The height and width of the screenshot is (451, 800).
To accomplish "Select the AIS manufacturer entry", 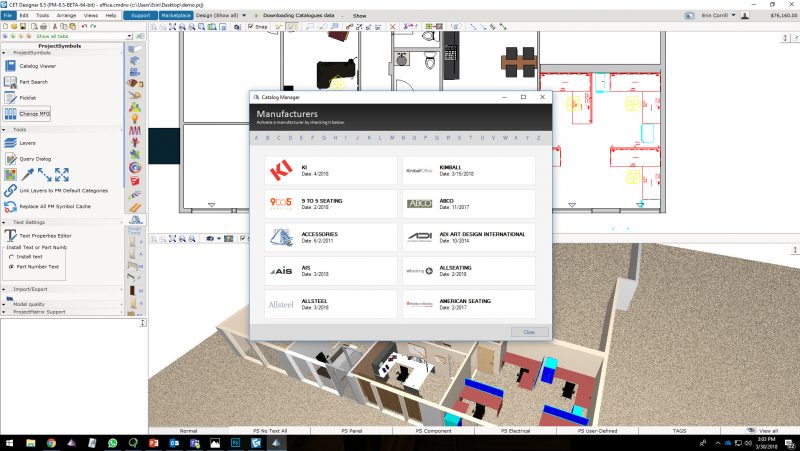I will (x=331, y=270).
